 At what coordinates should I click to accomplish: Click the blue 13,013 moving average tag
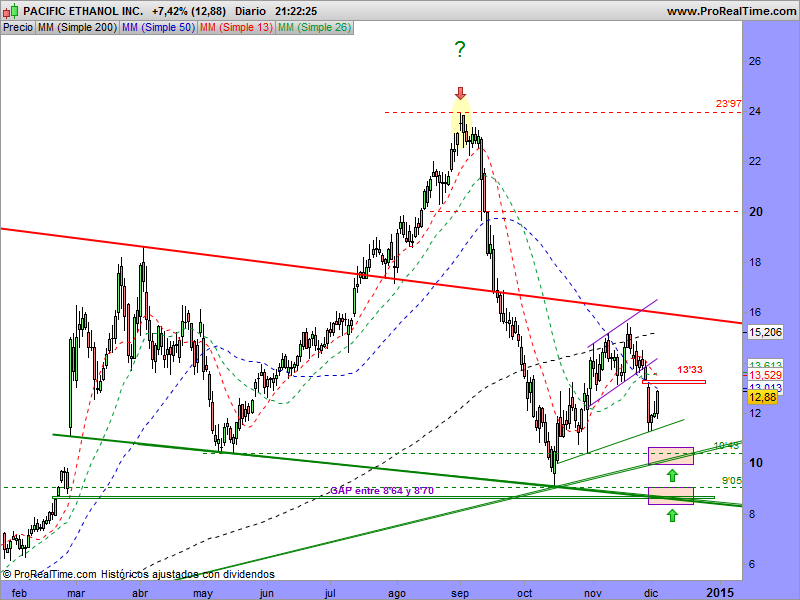point(765,387)
